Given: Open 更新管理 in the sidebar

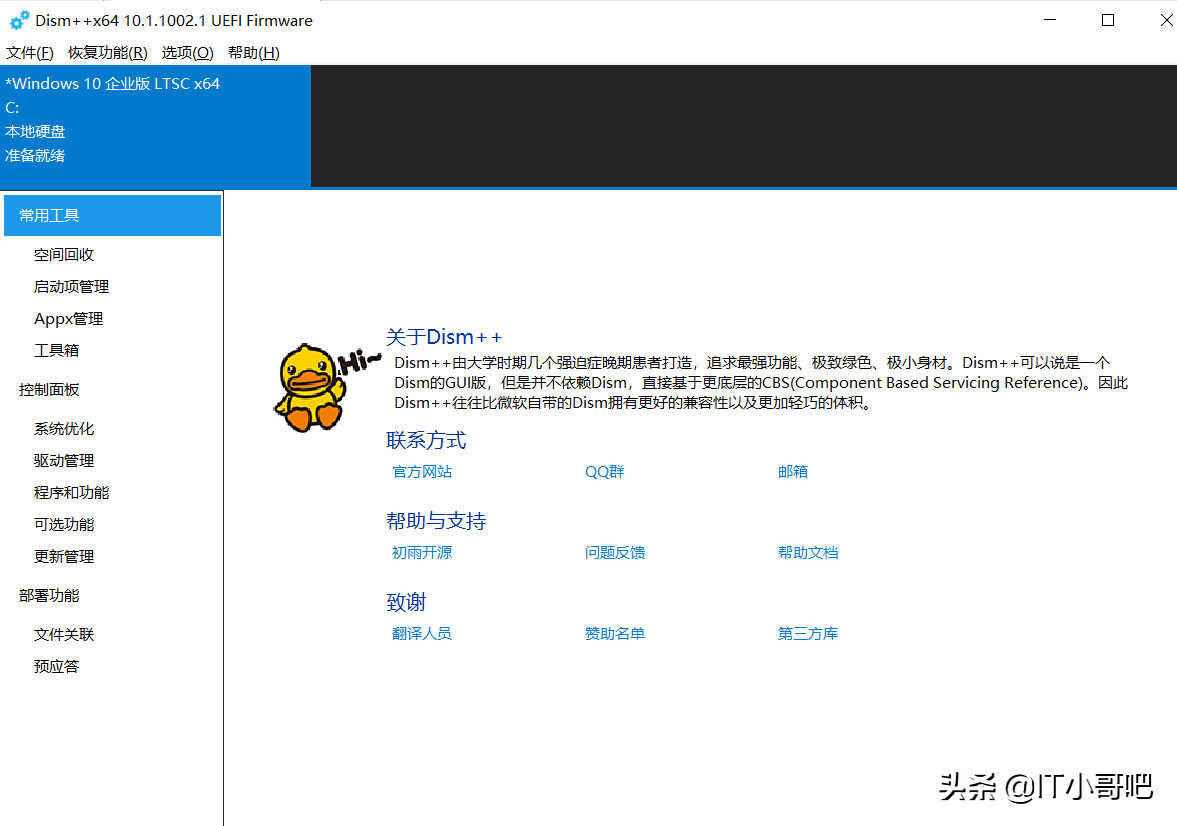Looking at the screenshot, I should click(x=64, y=556).
